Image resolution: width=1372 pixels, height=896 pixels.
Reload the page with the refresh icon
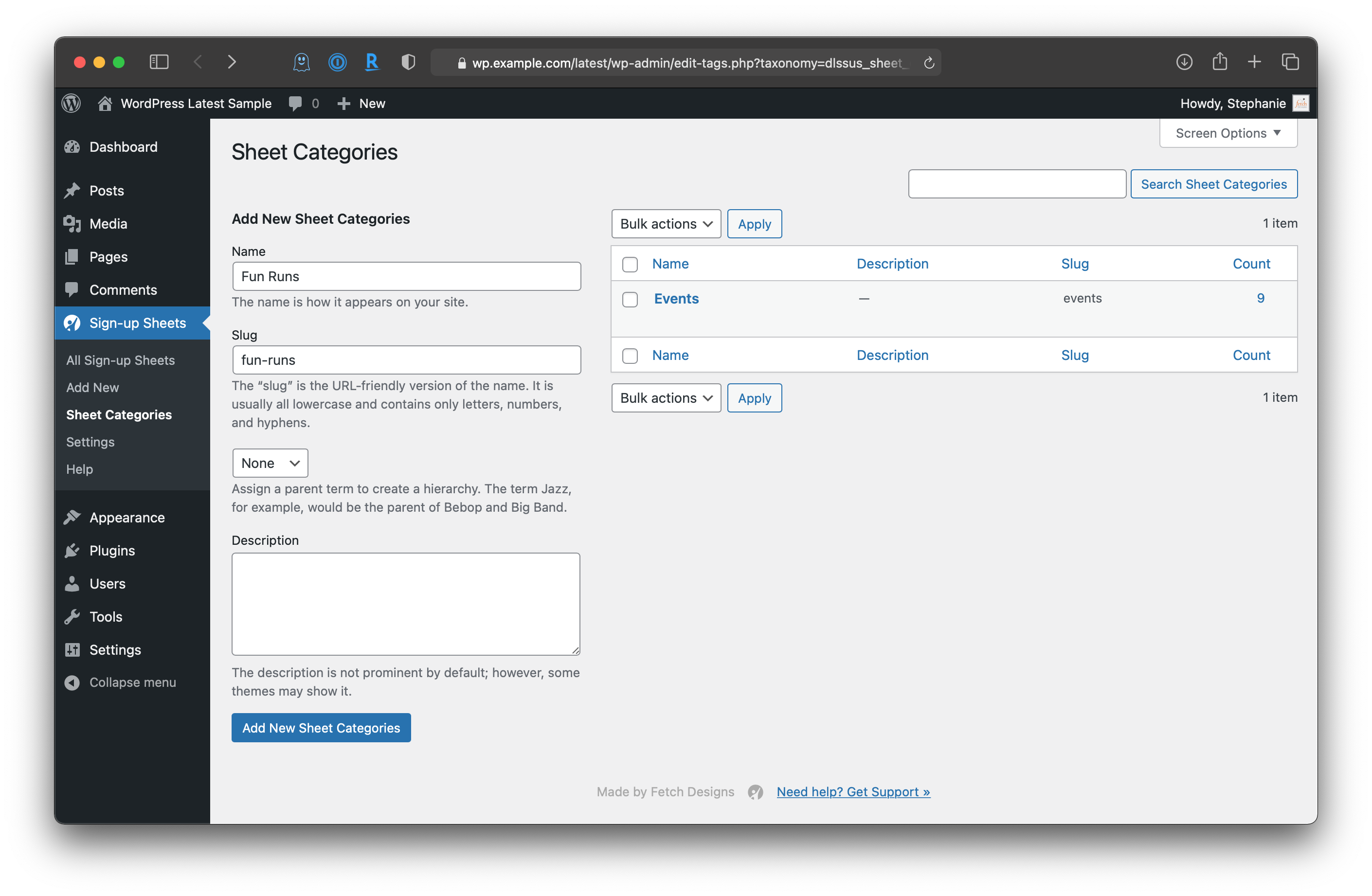929,63
